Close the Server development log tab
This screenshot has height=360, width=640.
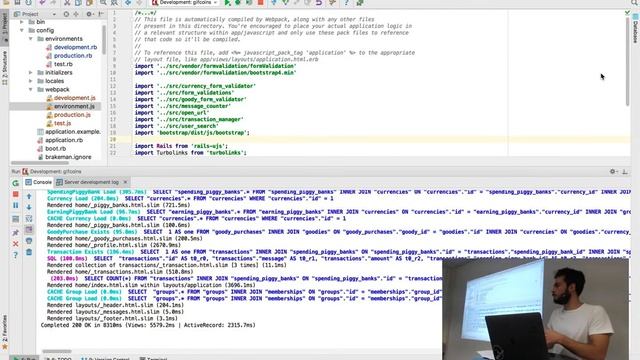[125, 182]
